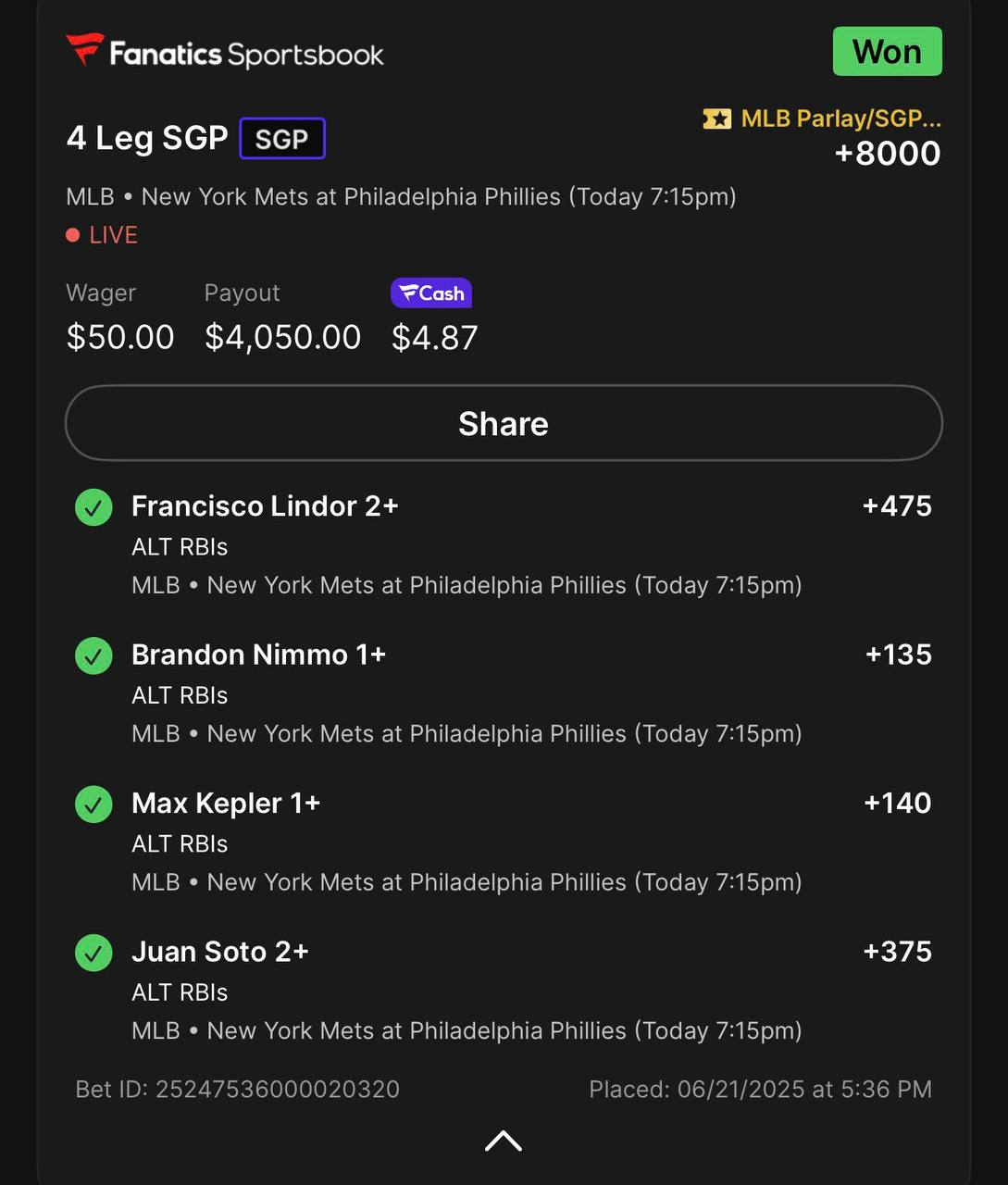Click the green check beside Francisco Lindor
The image size is (1008, 1185).
click(x=93, y=507)
